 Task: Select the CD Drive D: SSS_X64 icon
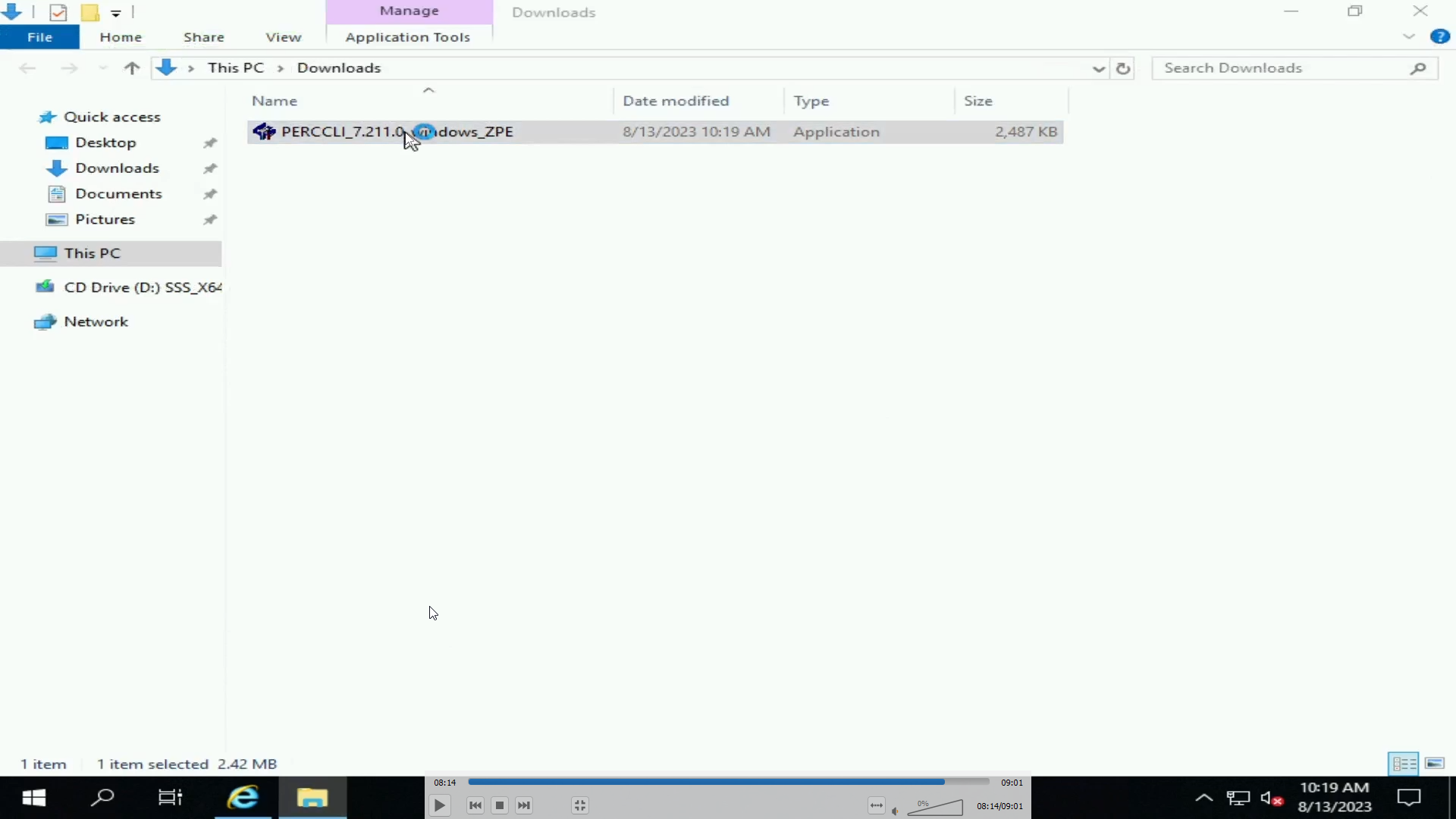[x=47, y=288]
